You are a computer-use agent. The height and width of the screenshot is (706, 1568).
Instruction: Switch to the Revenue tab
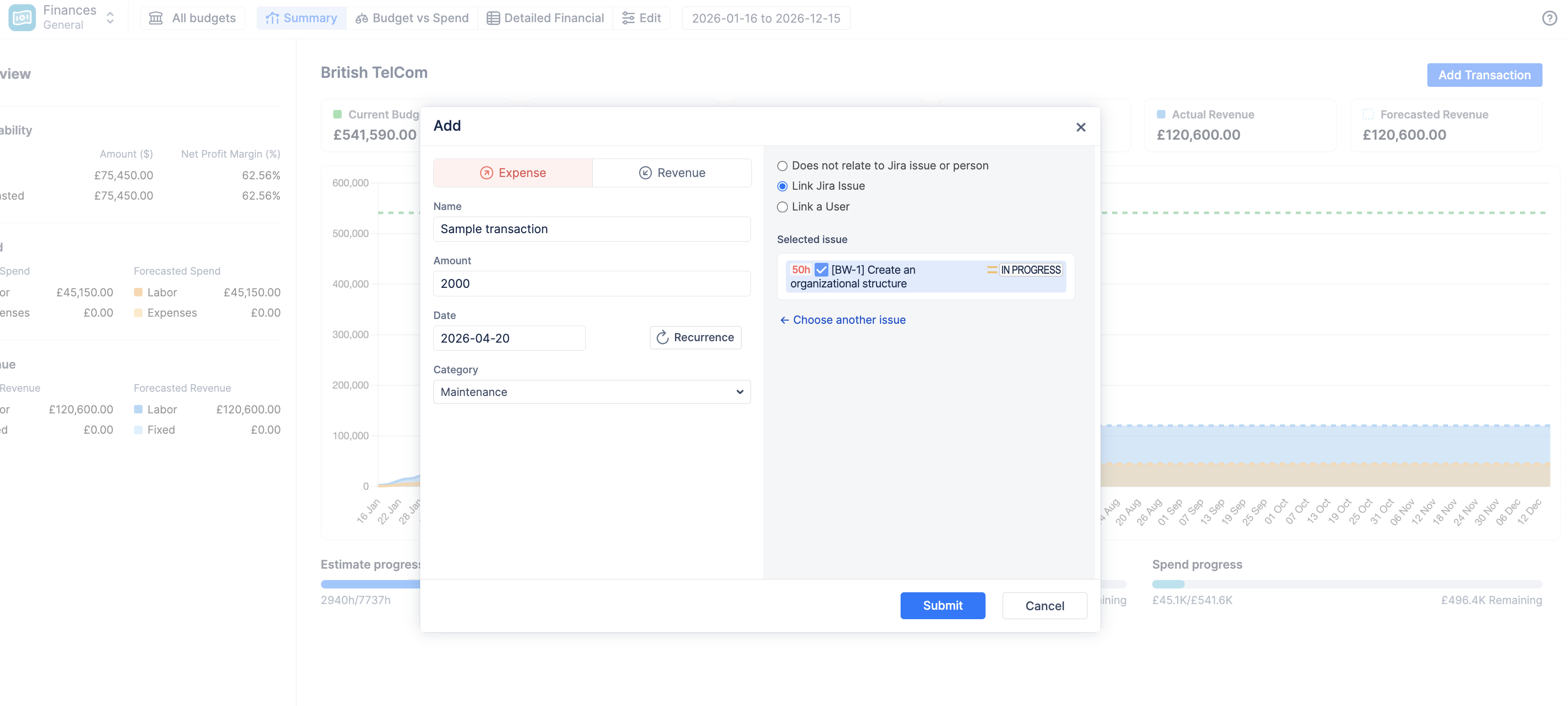(671, 173)
